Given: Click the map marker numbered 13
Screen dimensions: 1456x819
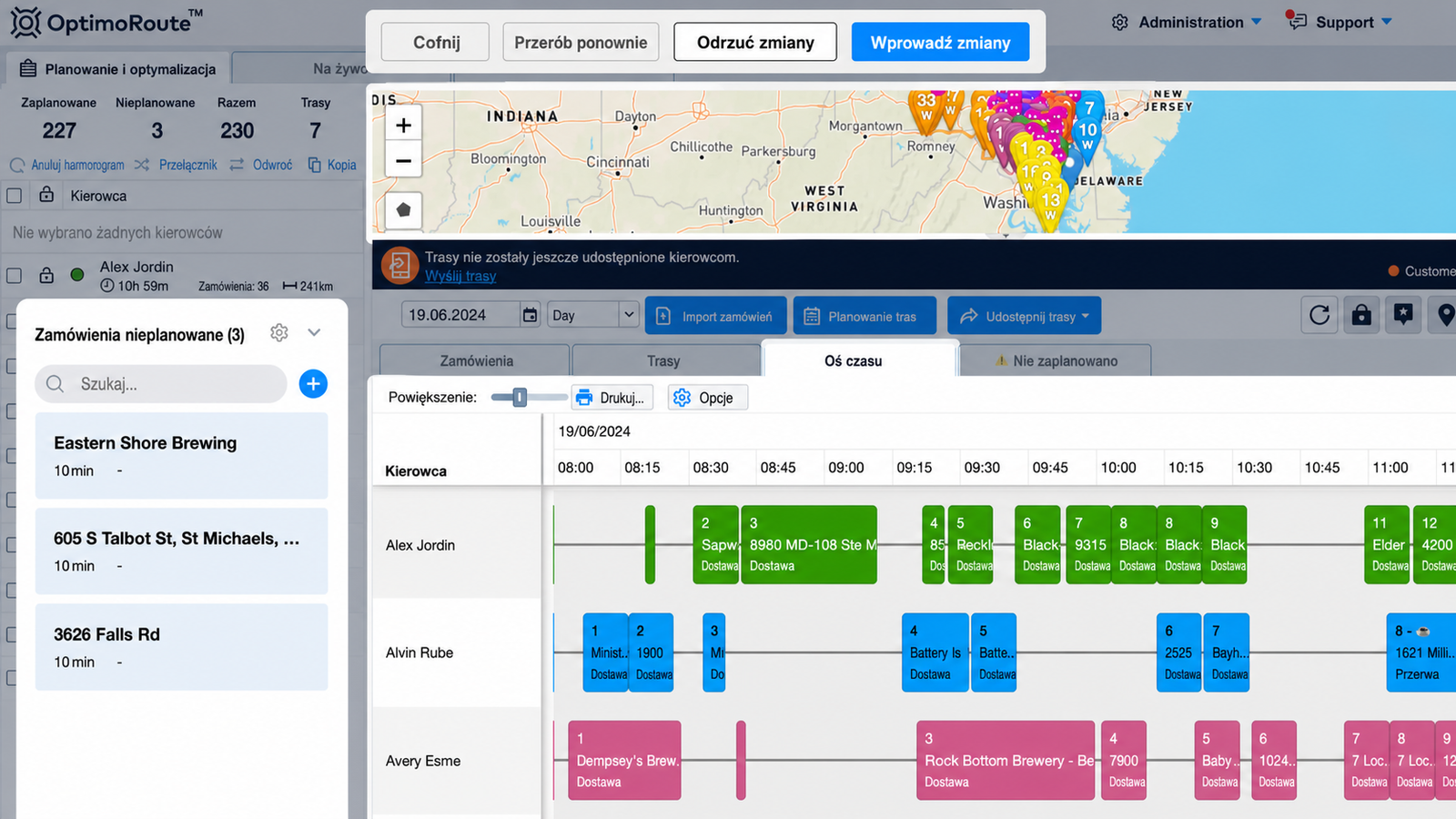Looking at the screenshot, I should click(x=1050, y=205).
